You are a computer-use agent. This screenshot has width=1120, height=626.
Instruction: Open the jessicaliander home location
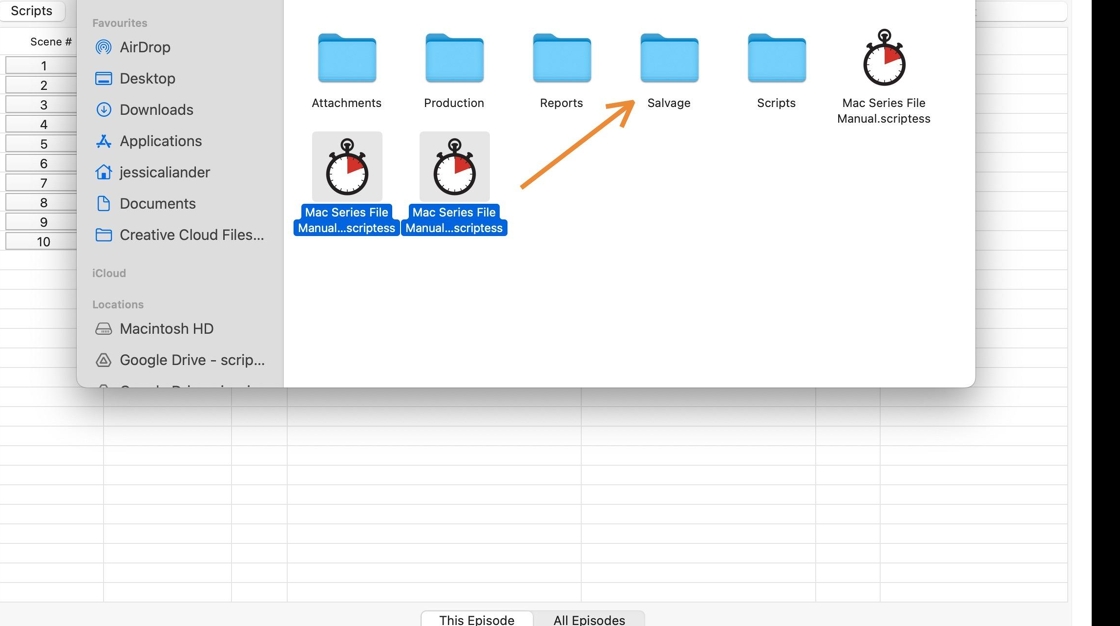(165, 172)
